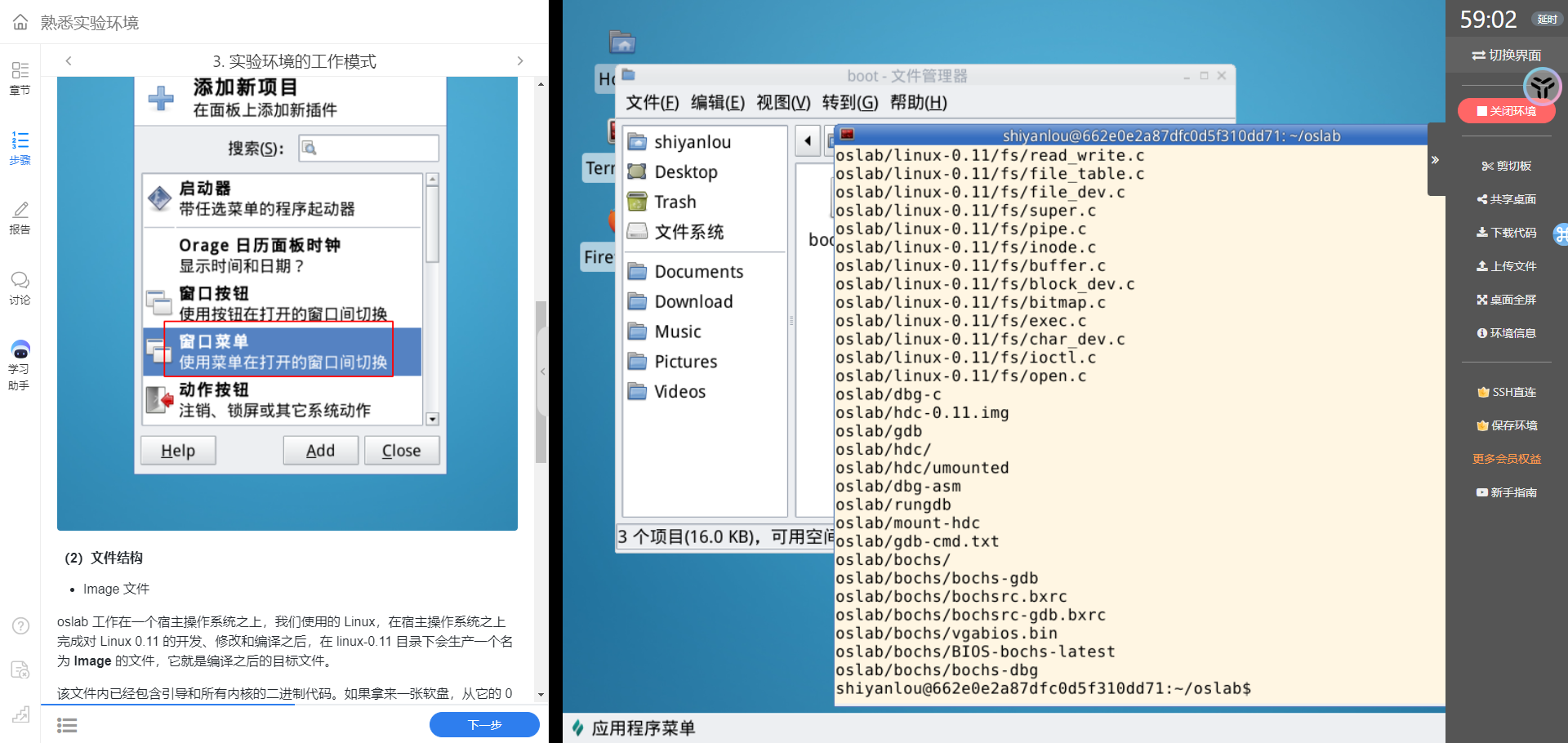Viewport: 1568px width, 743px height.
Task: Open the 报告 report sidebar icon
Action: pyautogui.click(x=20, y=218)
